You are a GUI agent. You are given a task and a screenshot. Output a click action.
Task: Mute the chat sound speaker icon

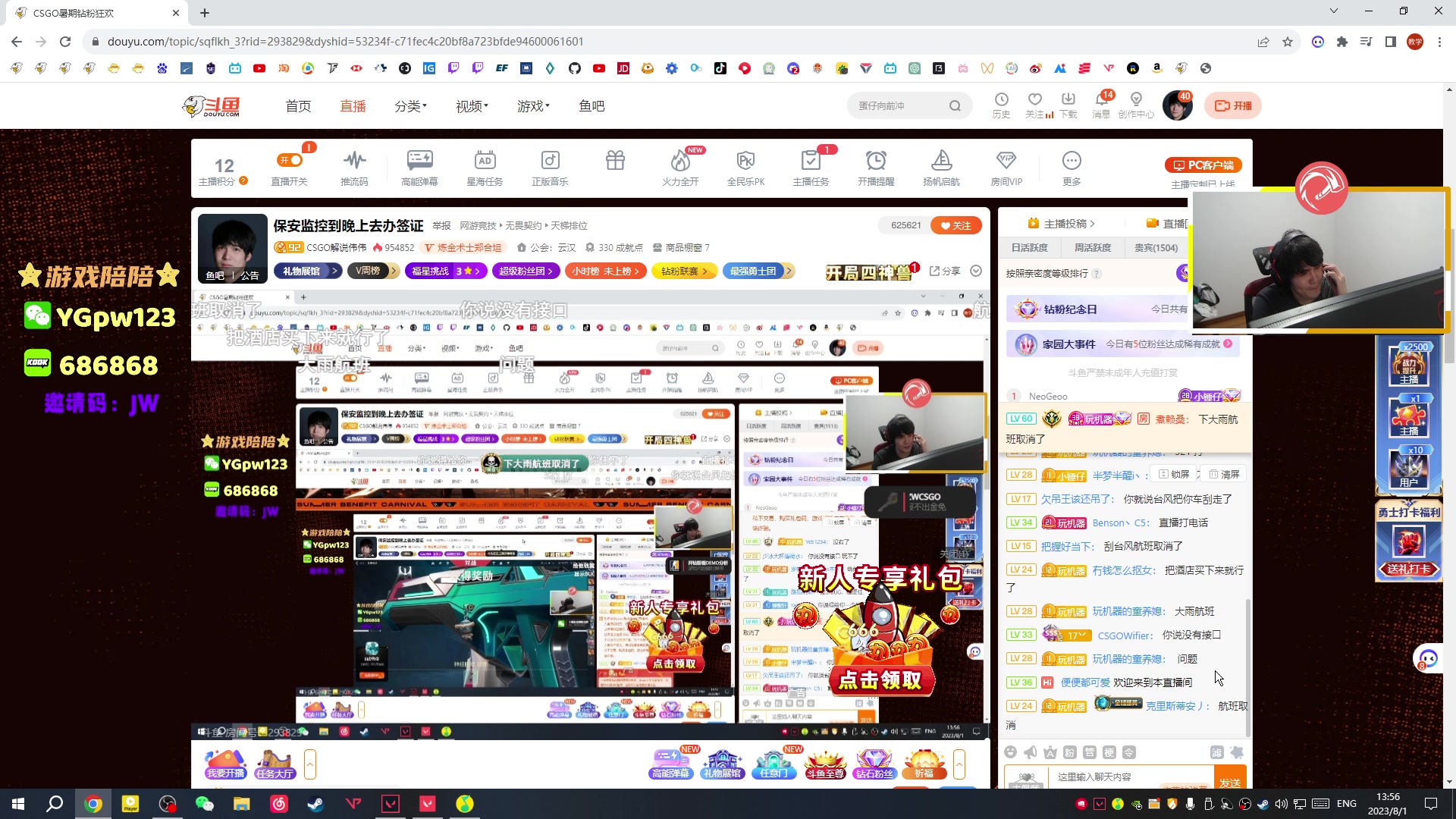(1030, 752)
